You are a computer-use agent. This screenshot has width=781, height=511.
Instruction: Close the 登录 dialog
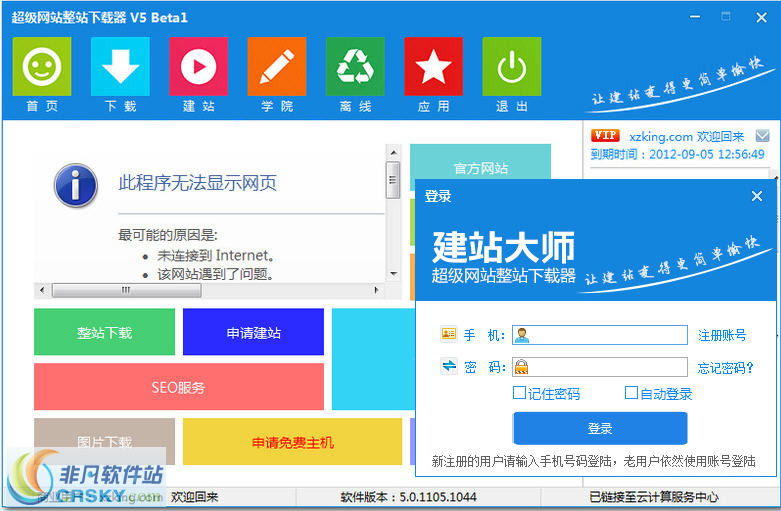pos(757,196)
